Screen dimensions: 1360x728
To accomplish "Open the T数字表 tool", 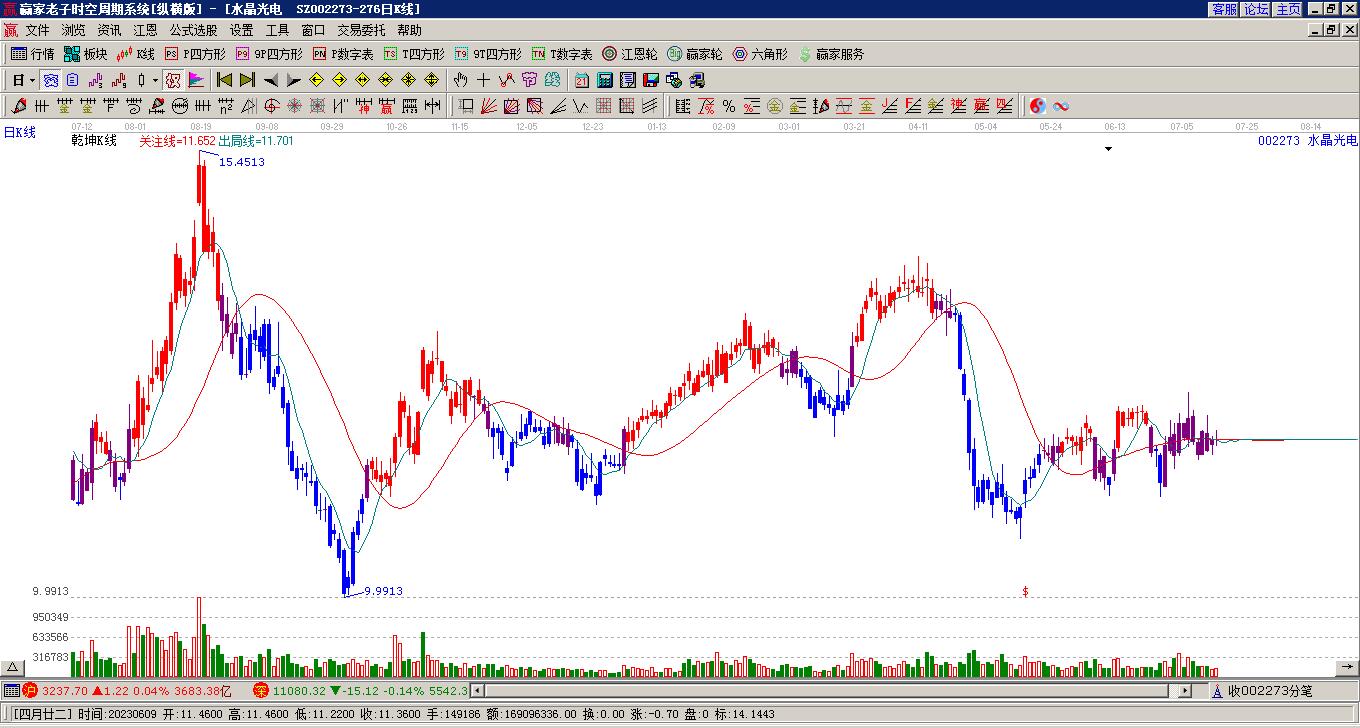I will tap(562, 54).
